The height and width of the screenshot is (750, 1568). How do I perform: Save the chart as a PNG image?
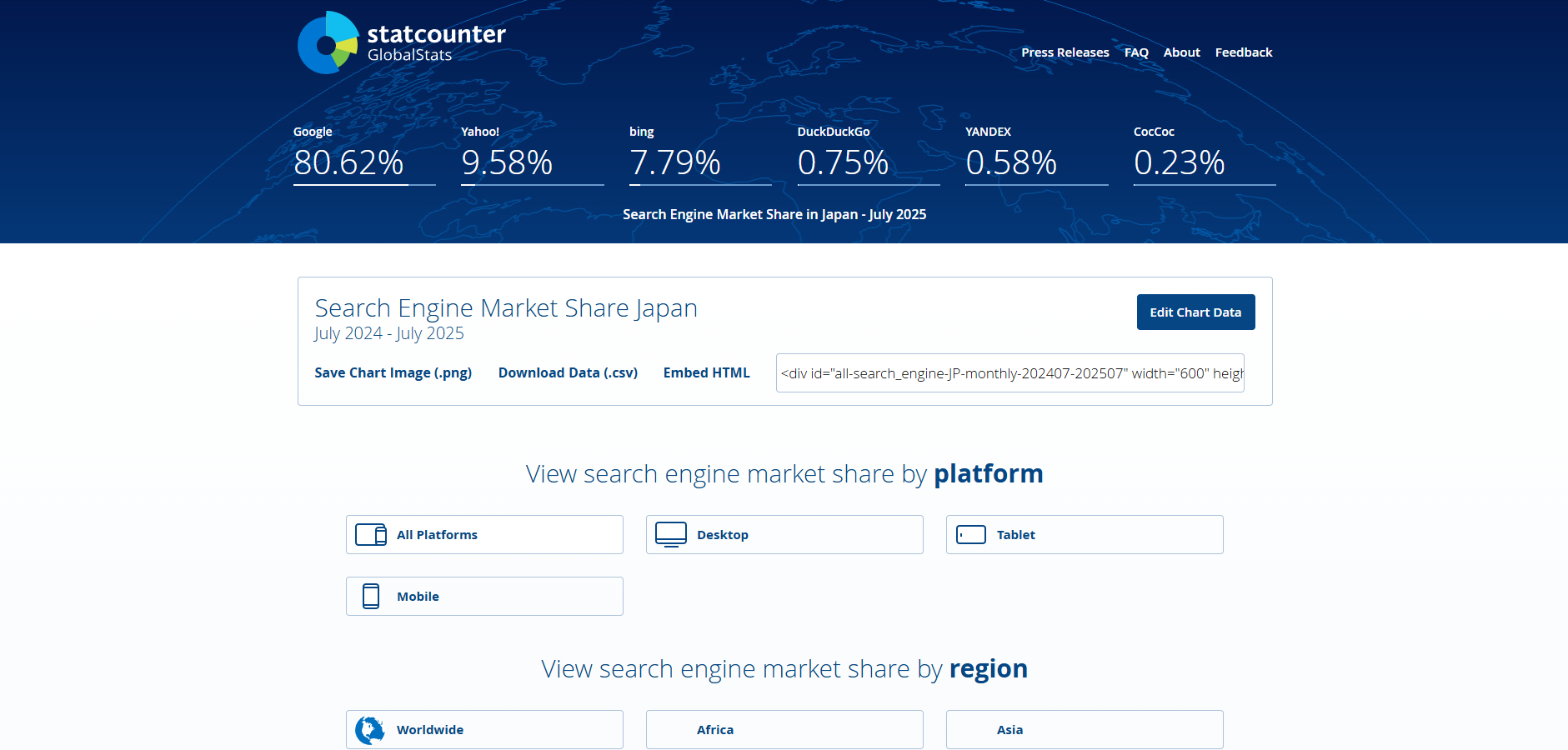coord(393,372)
